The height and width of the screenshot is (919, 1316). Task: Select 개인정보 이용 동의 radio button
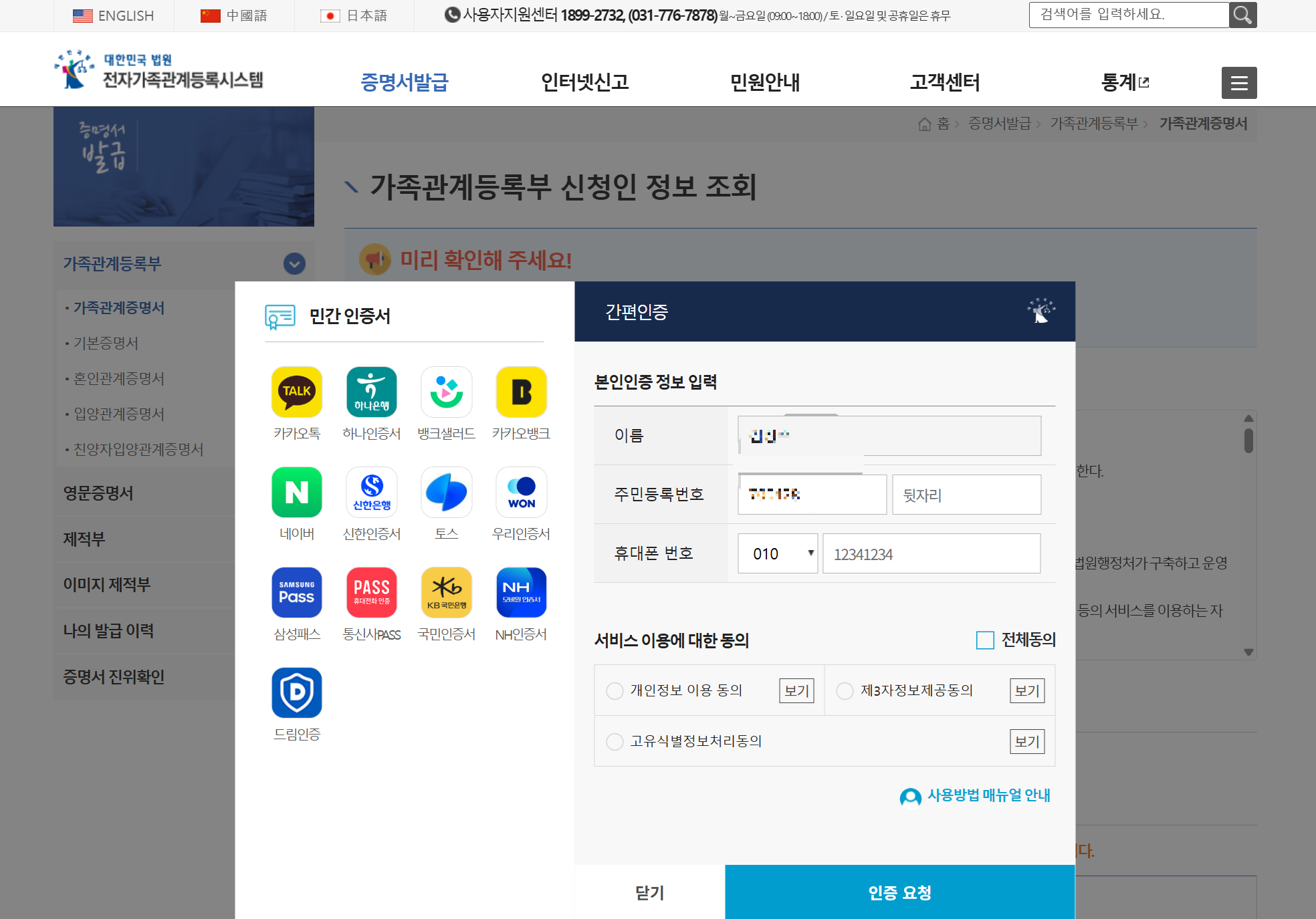(615, 690)
